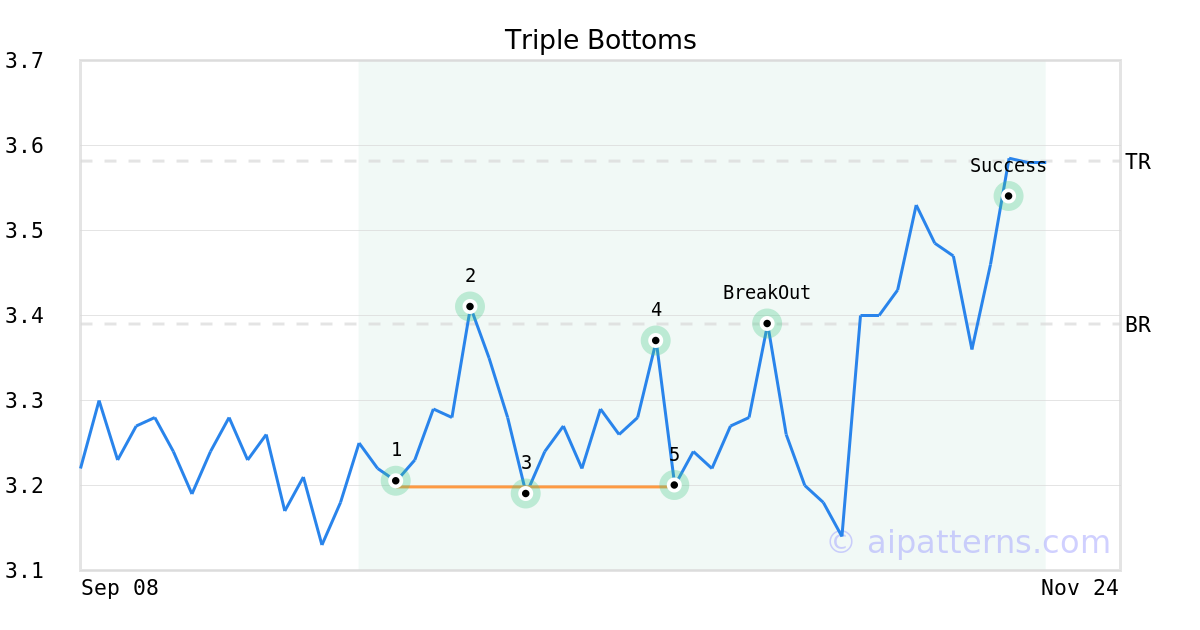This screenshot has height=630, width=1200.
Task: Click the 3.1 y-axis label
Action: tap(24, 571)
